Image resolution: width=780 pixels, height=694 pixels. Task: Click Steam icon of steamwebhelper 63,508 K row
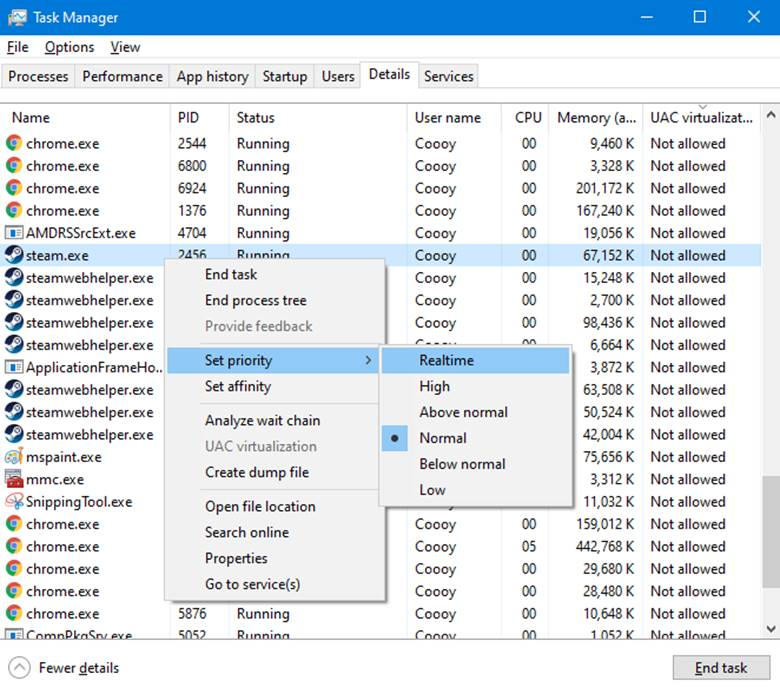14,390
